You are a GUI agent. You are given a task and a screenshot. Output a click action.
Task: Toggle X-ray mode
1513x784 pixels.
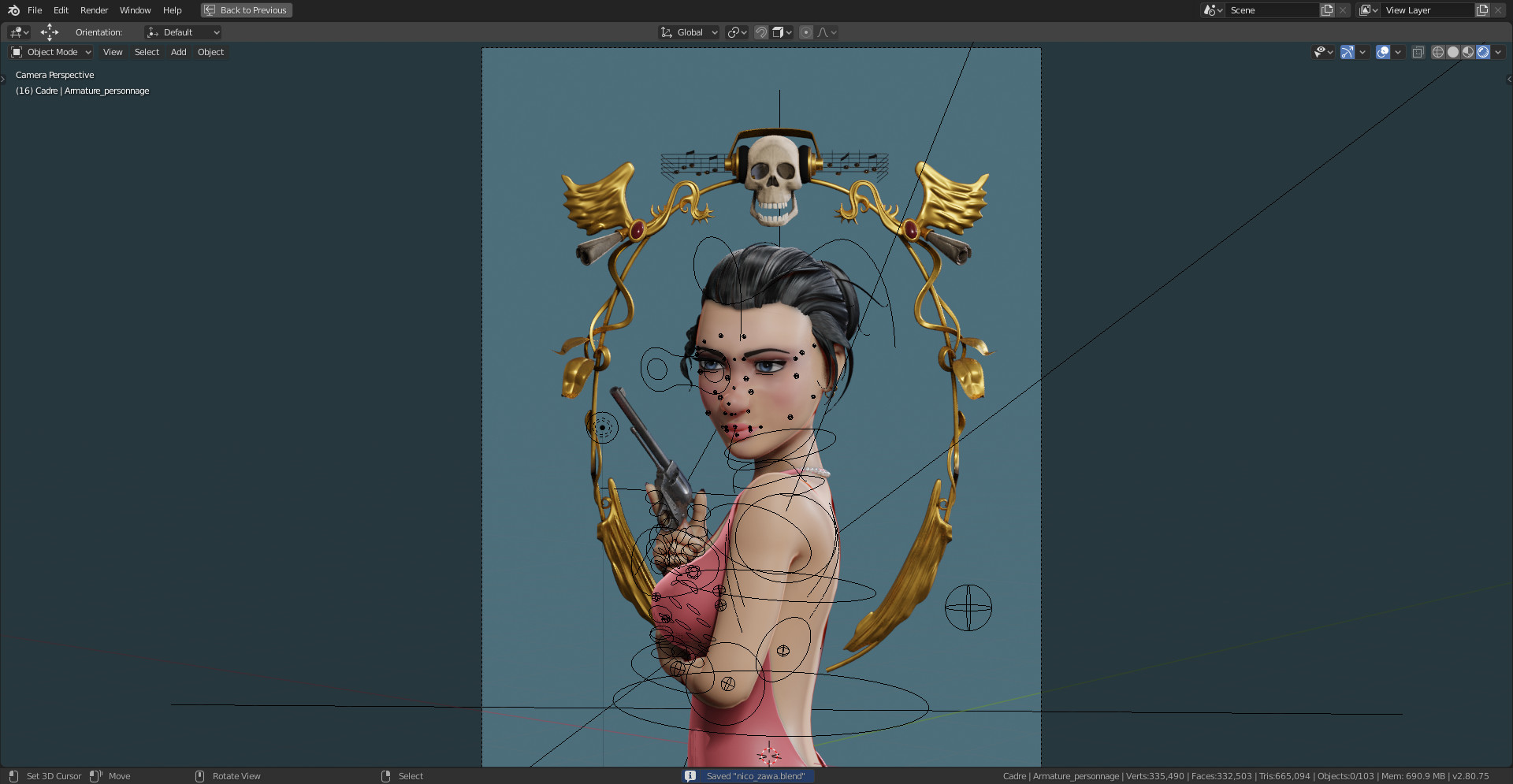pos(1418,52)
